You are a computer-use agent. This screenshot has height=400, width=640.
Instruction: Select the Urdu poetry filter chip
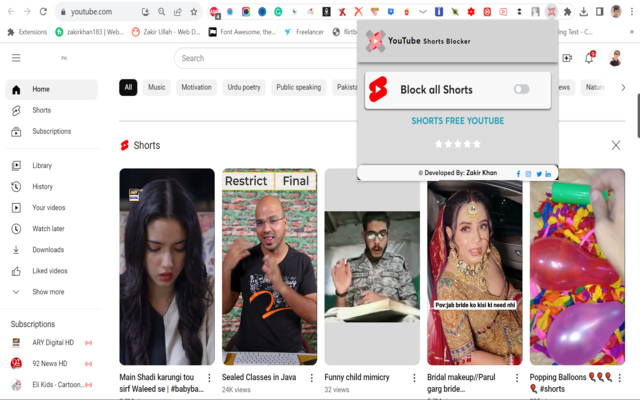point(244,87)
